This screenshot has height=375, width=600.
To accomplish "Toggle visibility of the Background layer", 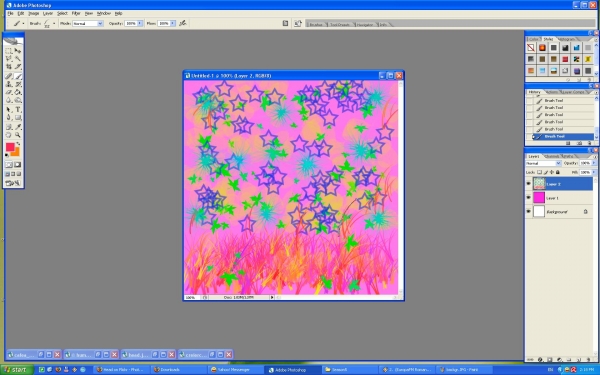I will [x=528, y=212].
